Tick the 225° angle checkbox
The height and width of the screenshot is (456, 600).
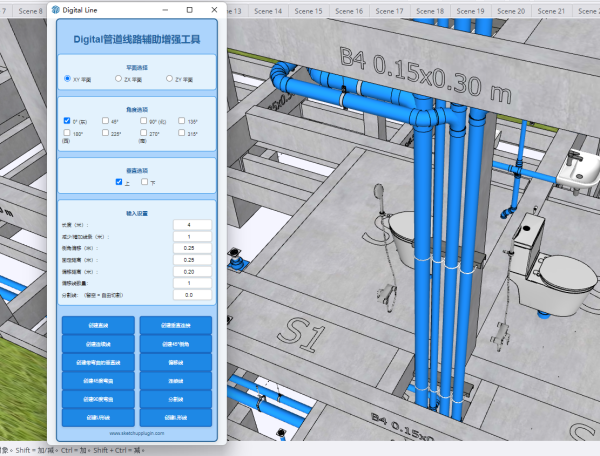tap(104, 132)
